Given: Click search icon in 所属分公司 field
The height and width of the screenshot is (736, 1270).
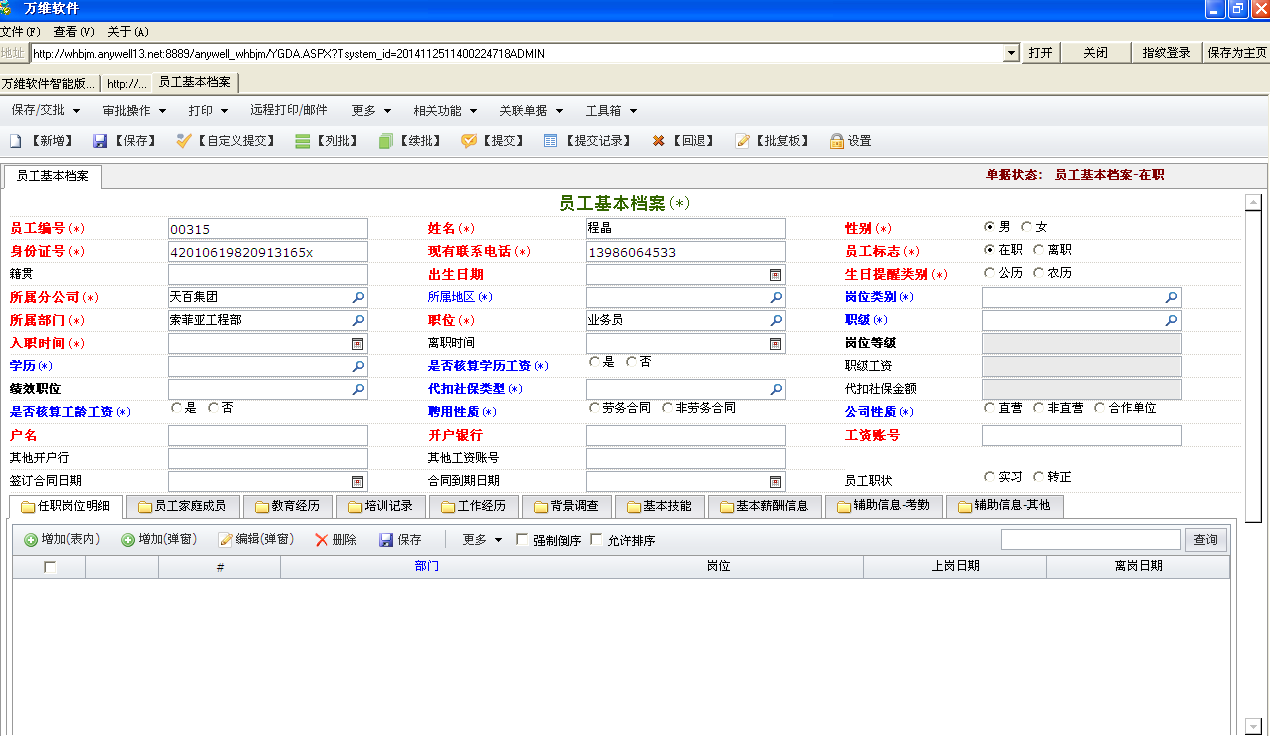Looking at the screenshot, I should (358, 298).
